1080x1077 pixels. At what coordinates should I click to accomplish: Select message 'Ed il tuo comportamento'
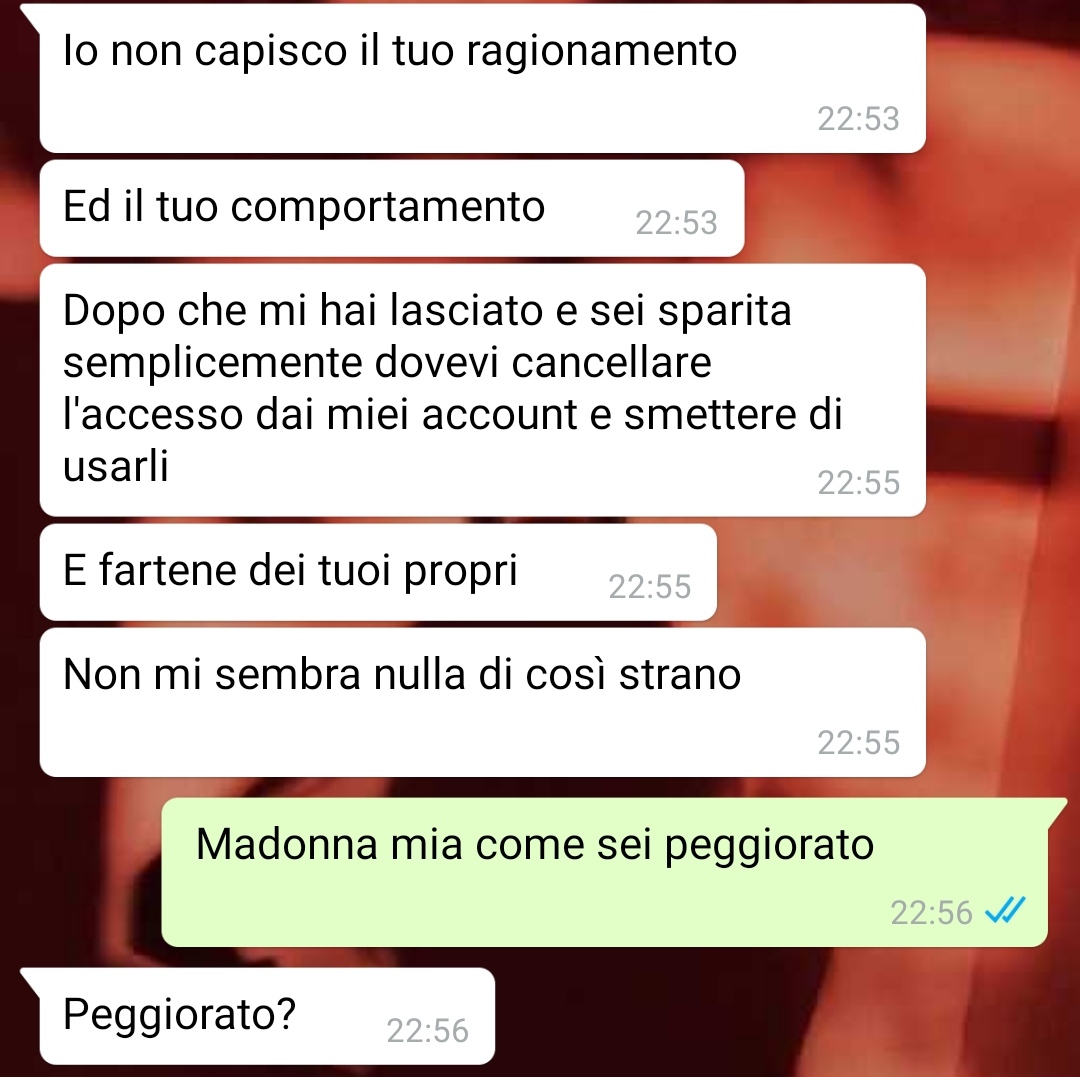tap(392, 209)
